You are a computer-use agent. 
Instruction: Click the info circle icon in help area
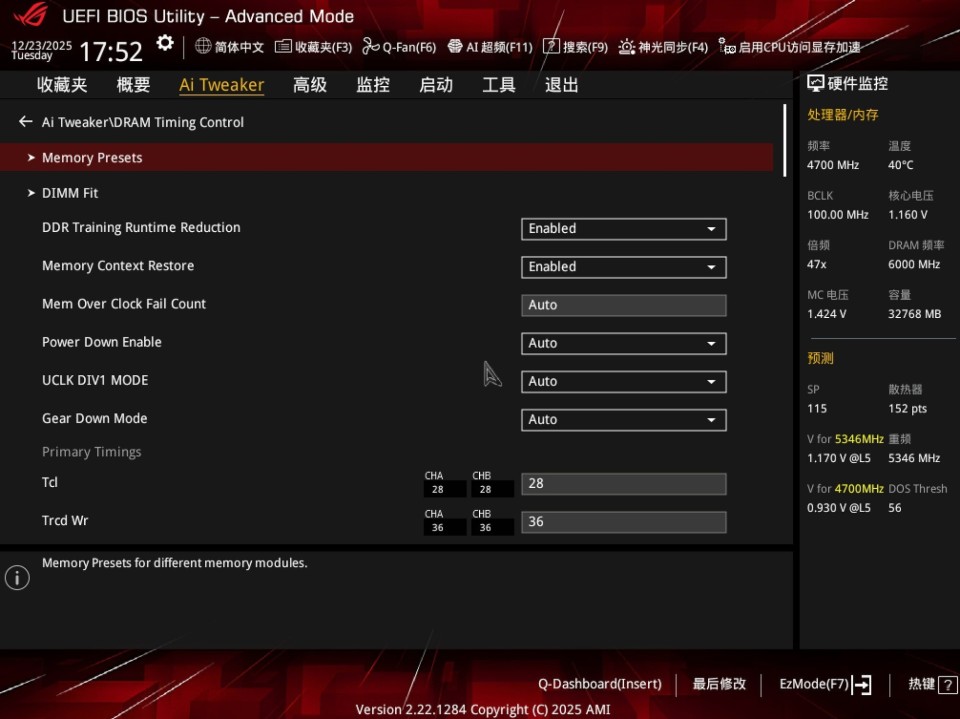(17, 578)
